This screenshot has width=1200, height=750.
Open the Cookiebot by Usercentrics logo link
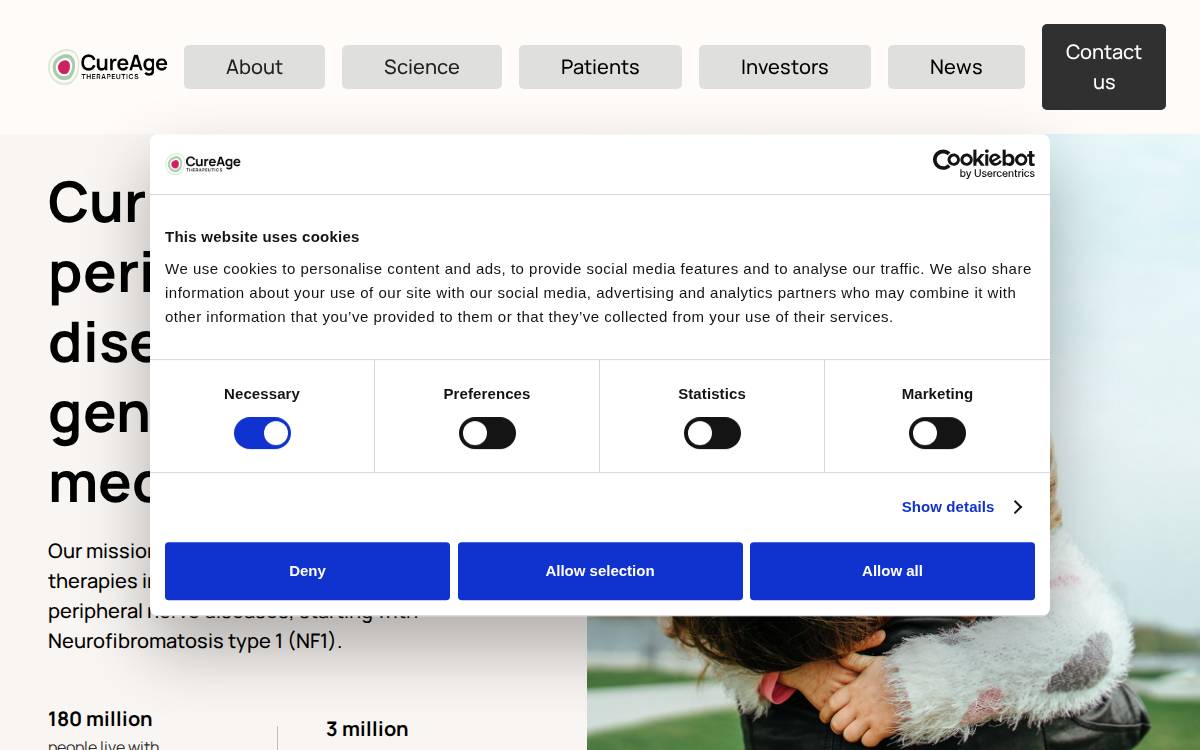(x=984, y=164)
